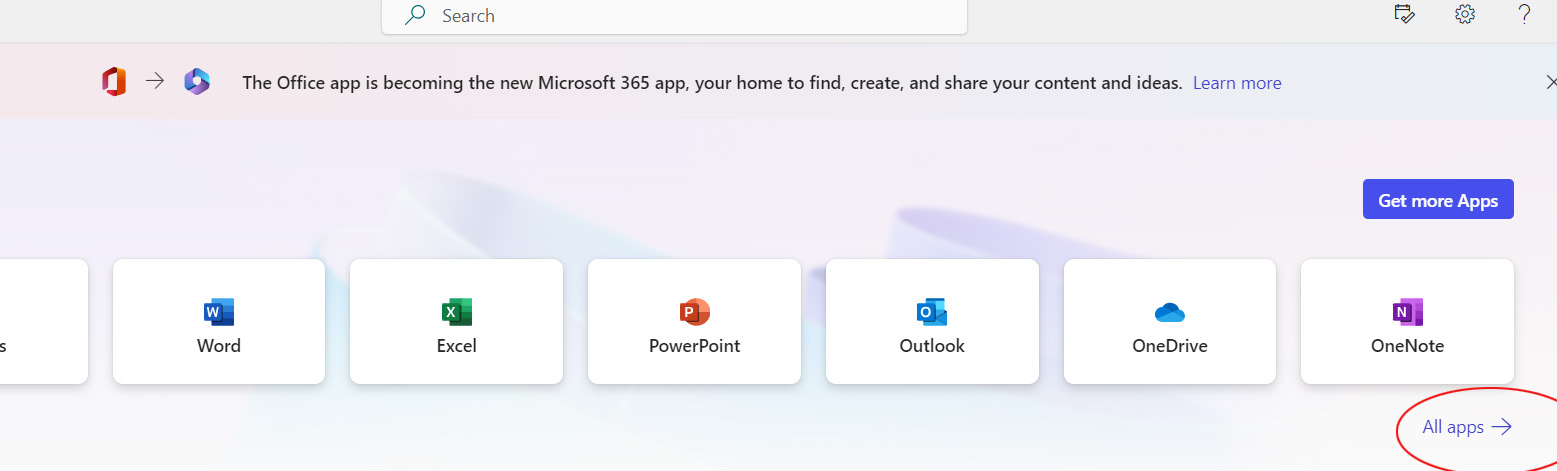Open Settings via the gear icon
Viewport: 1557px width, 471px height.
(1465, 14)
